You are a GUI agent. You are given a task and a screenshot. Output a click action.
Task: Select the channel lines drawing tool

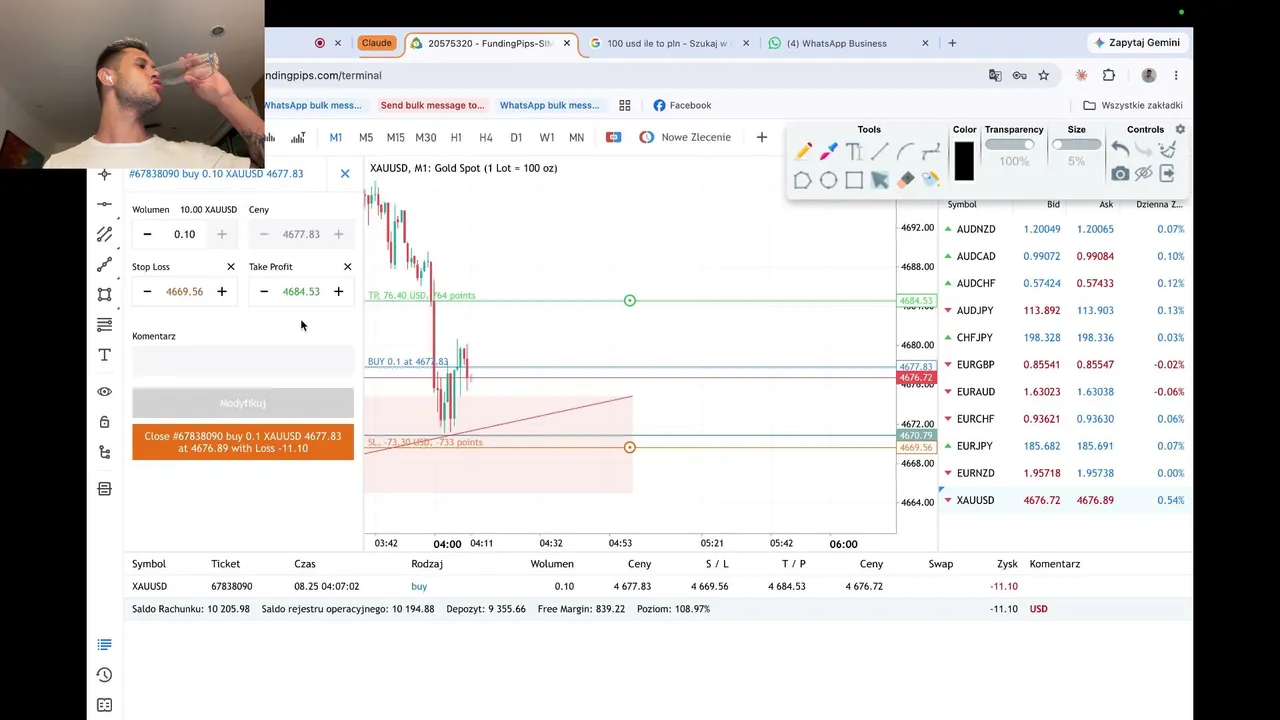[104, 234]
